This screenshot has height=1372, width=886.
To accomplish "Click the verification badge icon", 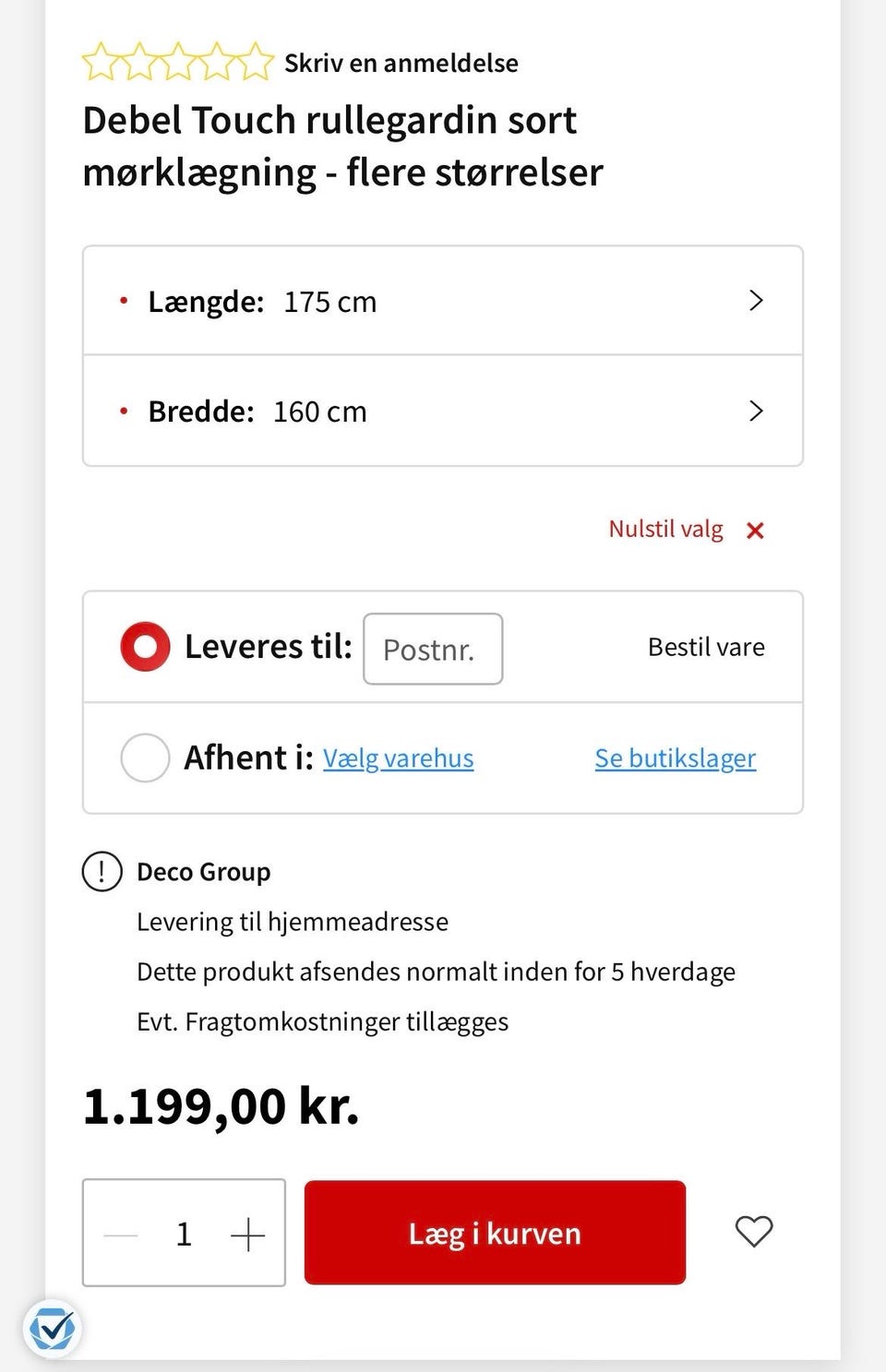I will point(52,1329).
